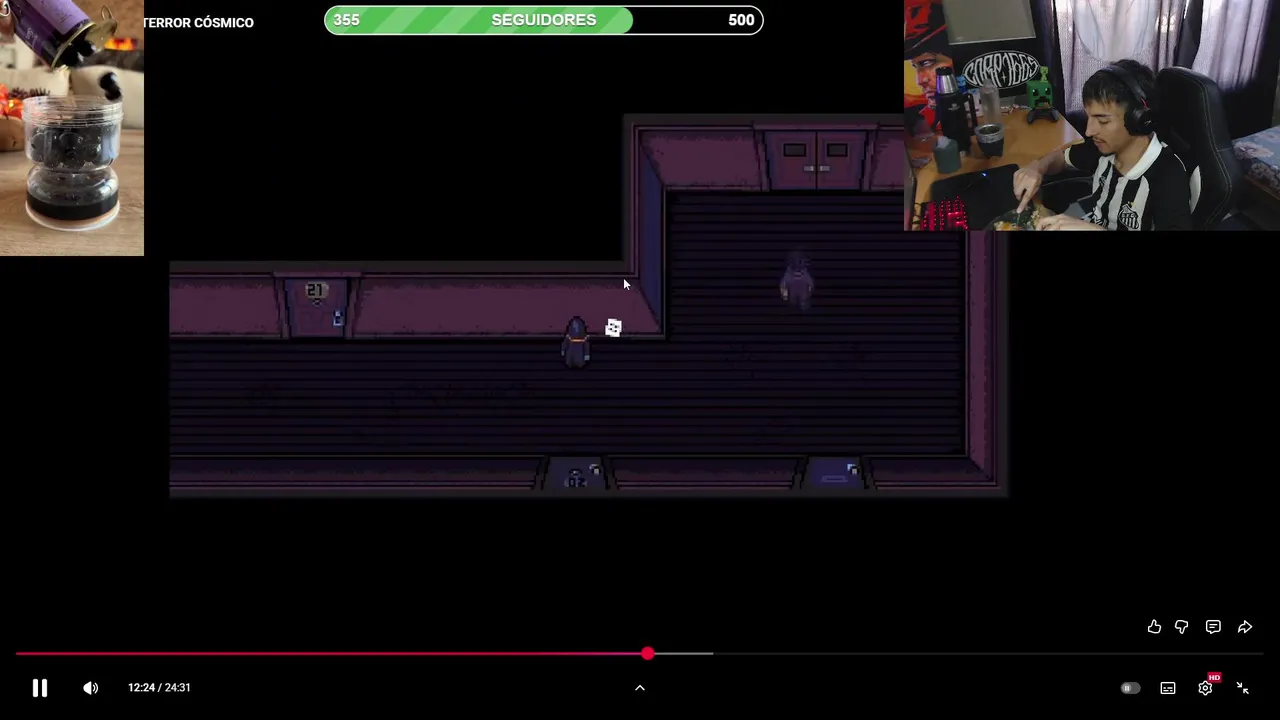
Task: Click the TERROR CÓSMICO title text
Action: 198,22
